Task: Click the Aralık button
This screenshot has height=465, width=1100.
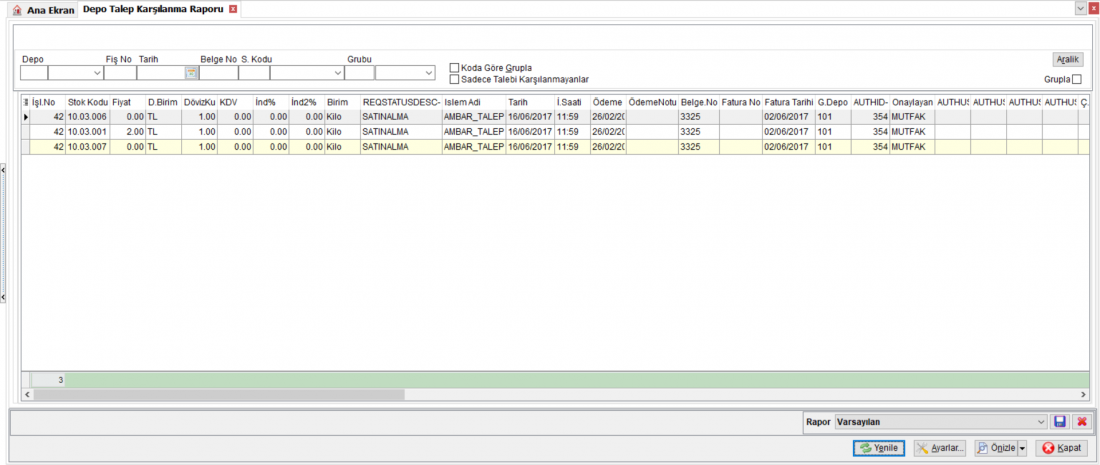Action: 1070,60
